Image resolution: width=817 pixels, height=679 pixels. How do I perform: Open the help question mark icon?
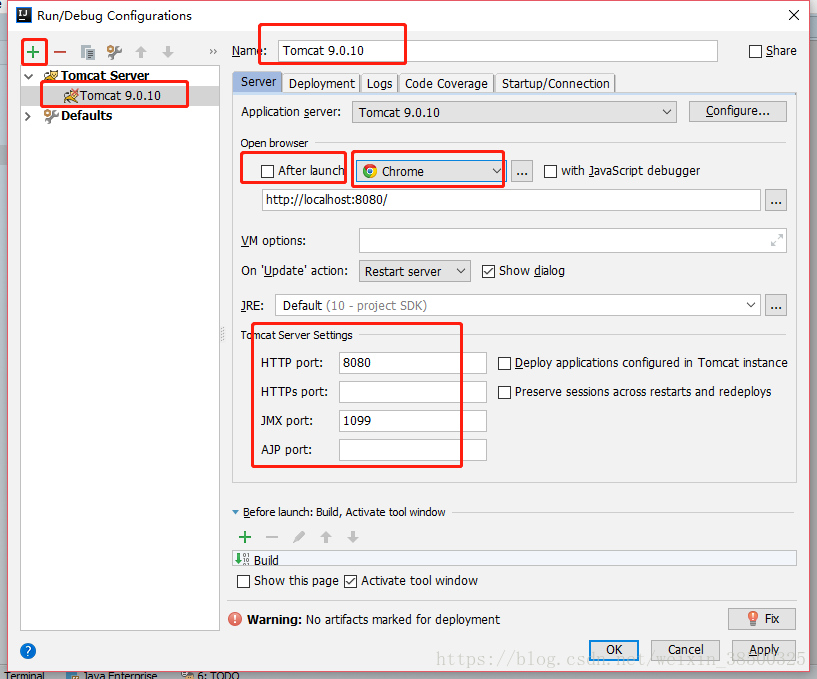[28, 650]
